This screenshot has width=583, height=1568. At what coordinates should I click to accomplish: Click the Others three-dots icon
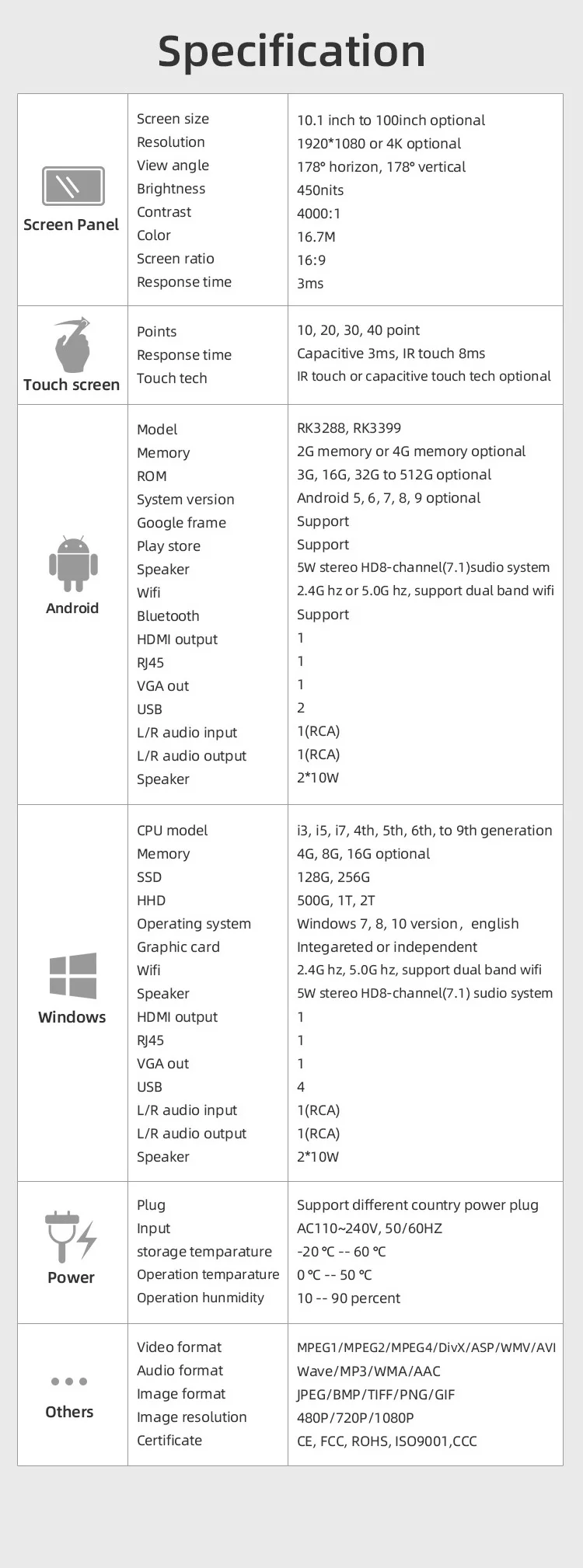click(69, 1381)
